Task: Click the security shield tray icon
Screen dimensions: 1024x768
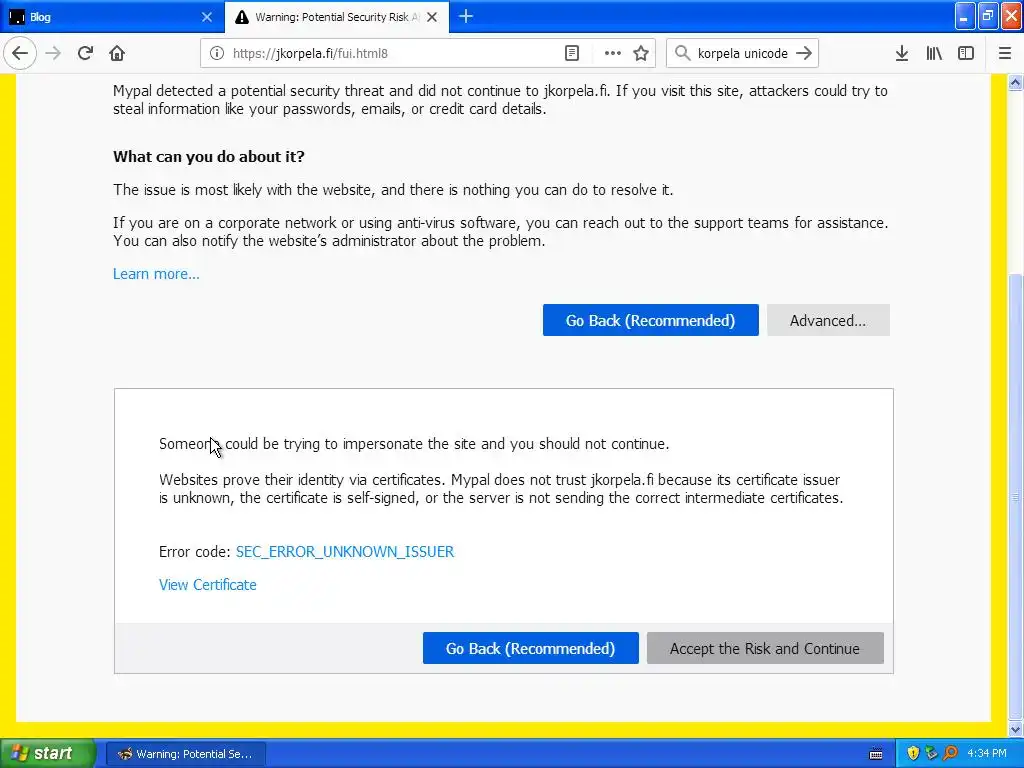Action: (x=912, y=753)
